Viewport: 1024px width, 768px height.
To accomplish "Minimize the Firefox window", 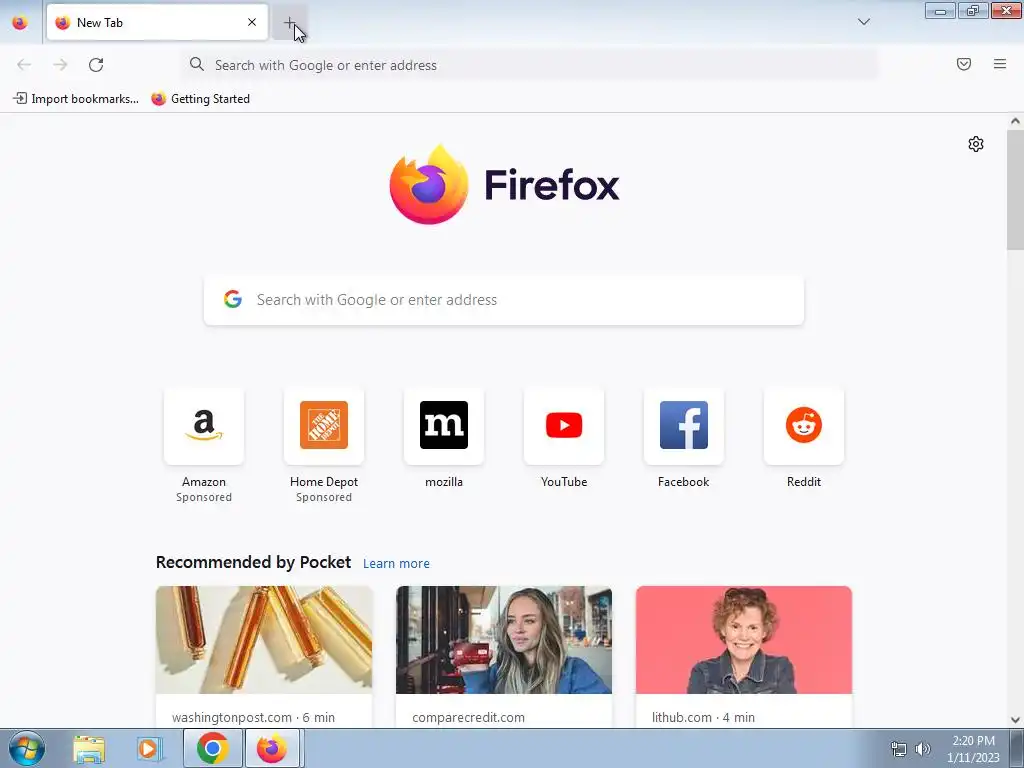I will (940, 10).
